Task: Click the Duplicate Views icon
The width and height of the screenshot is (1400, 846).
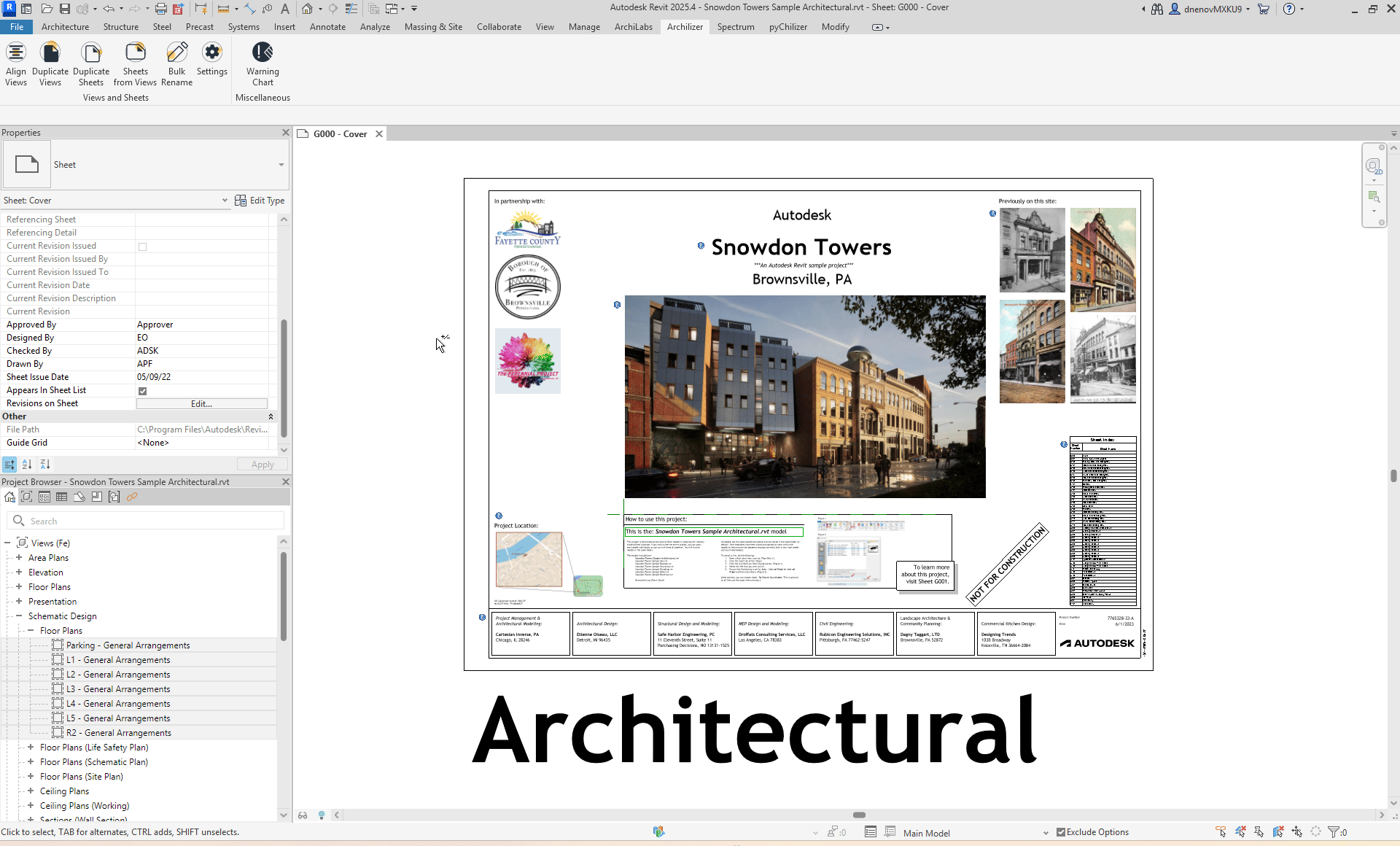Action: (50, 53)
